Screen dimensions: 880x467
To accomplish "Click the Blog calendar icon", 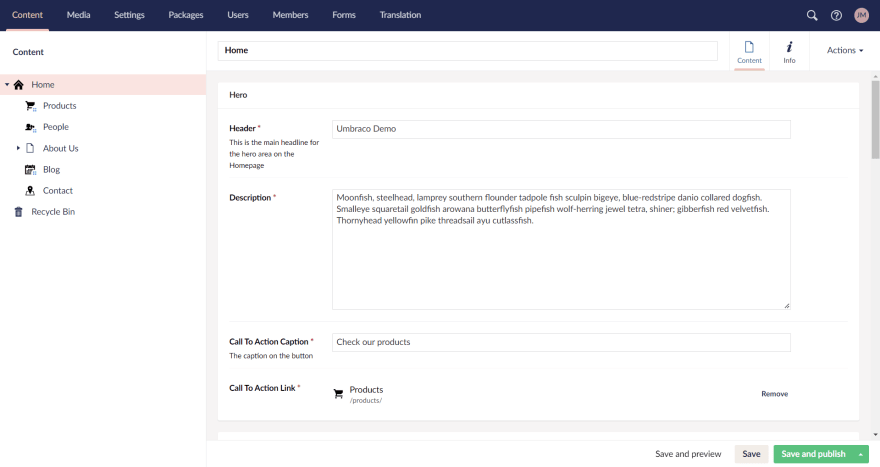I will [30, 170].
